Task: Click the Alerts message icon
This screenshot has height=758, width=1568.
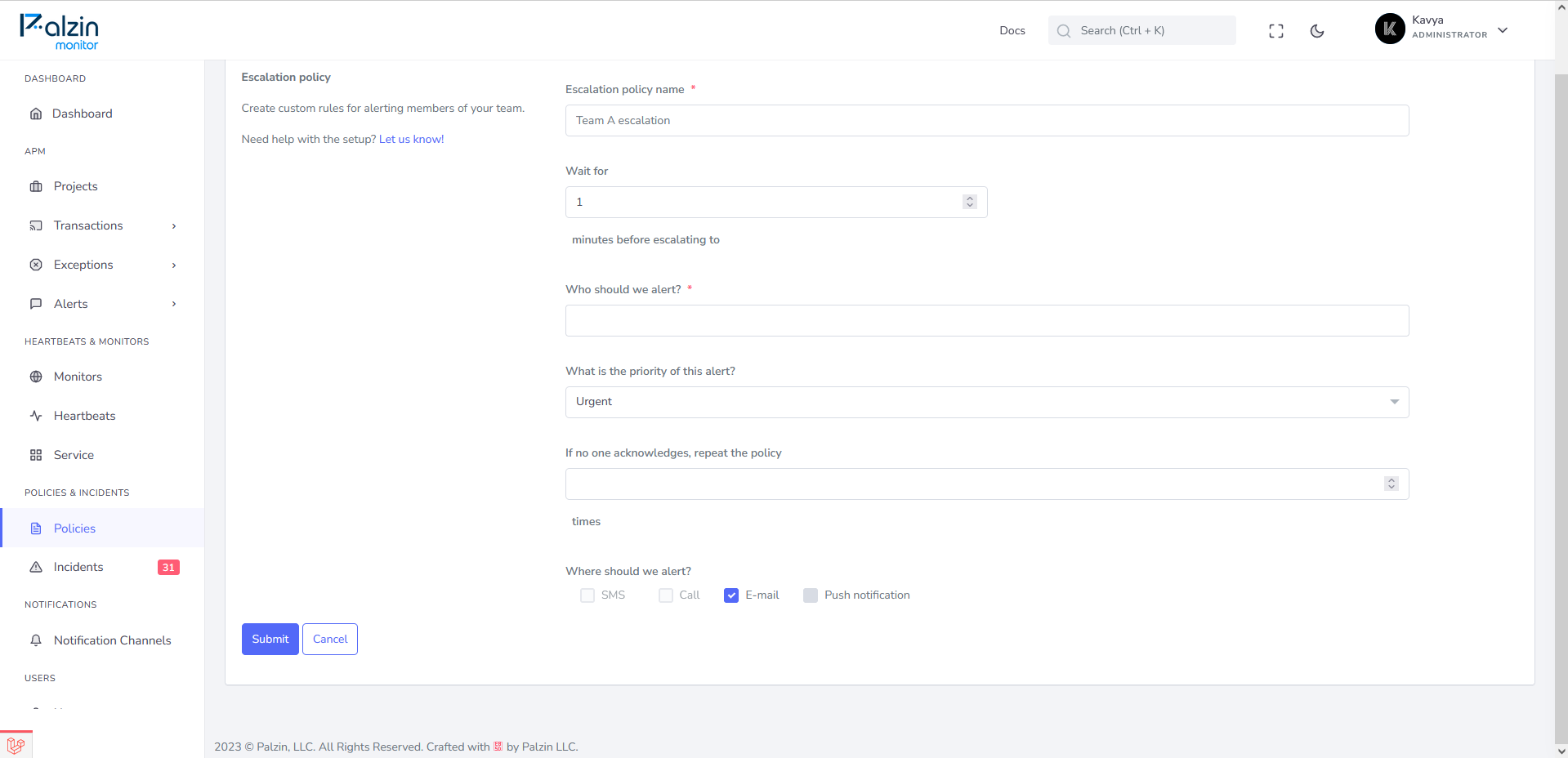Action: click(x=36, y=304)
